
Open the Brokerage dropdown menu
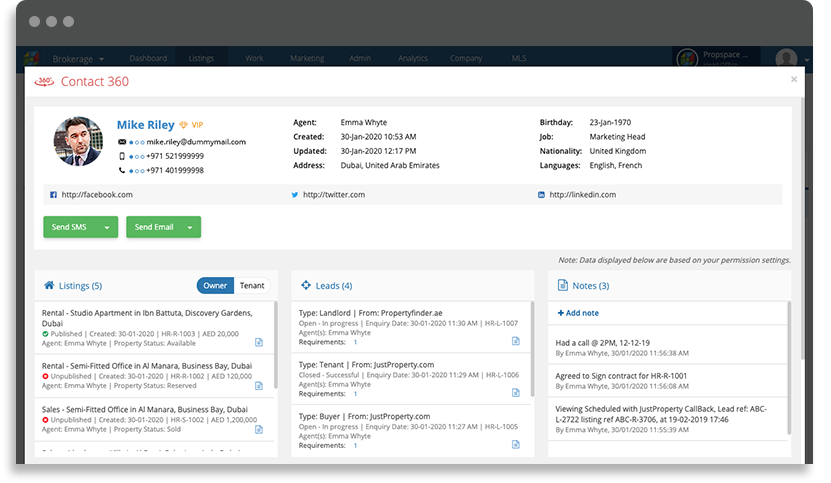[78, 59]
